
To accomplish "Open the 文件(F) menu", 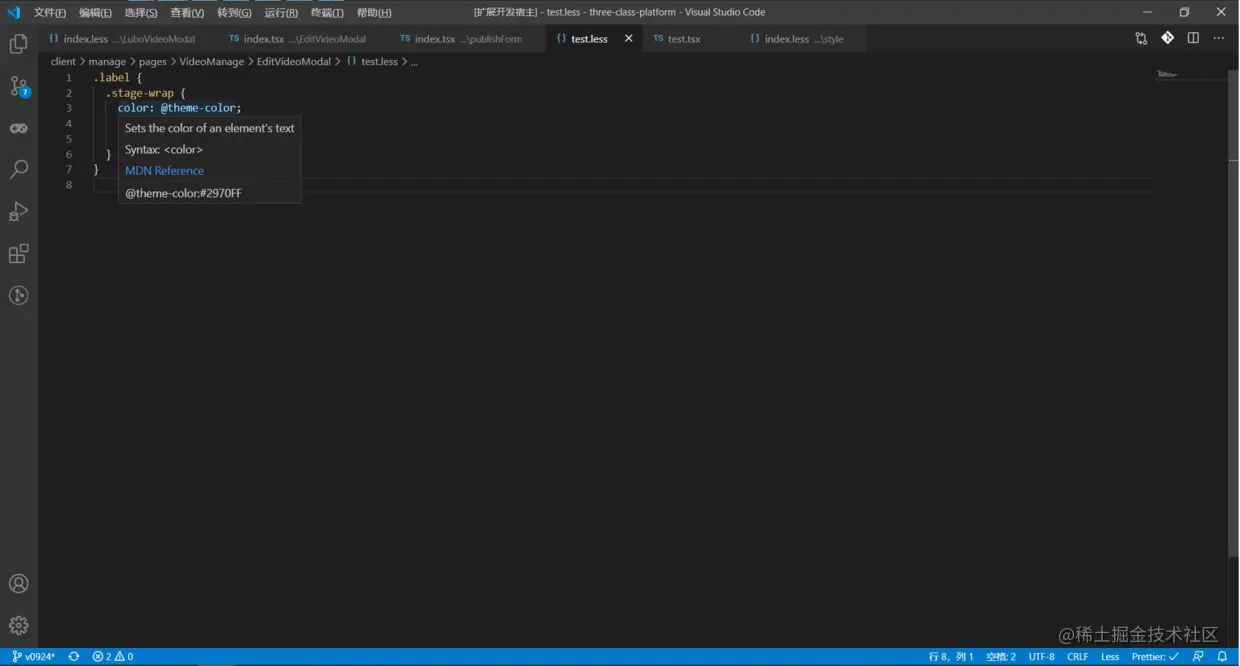I will (50, 12).
